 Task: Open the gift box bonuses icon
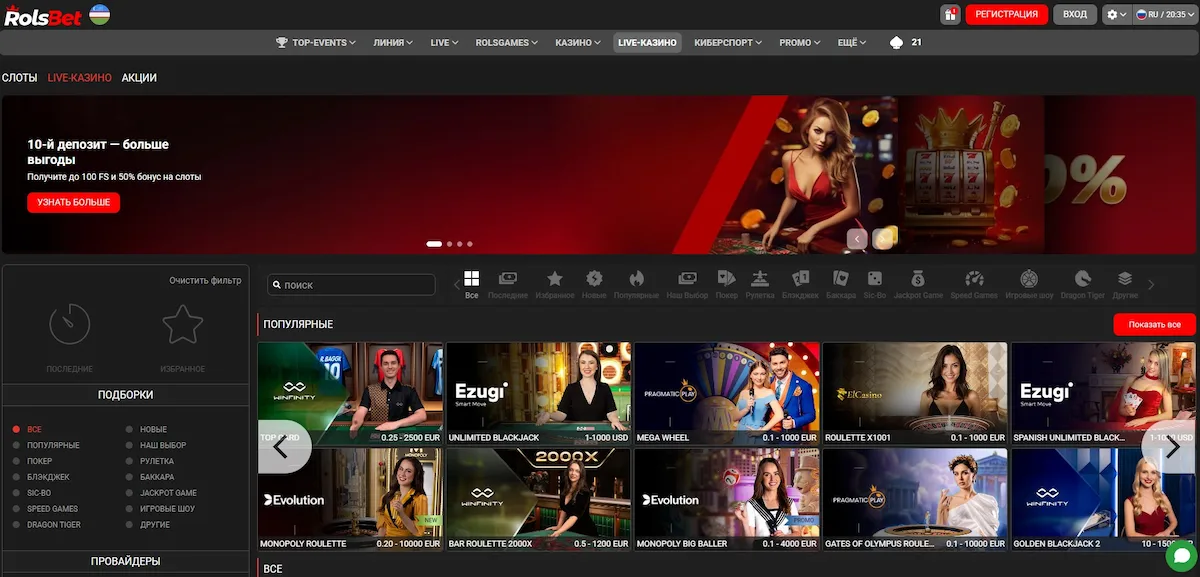tap(950, 14)
